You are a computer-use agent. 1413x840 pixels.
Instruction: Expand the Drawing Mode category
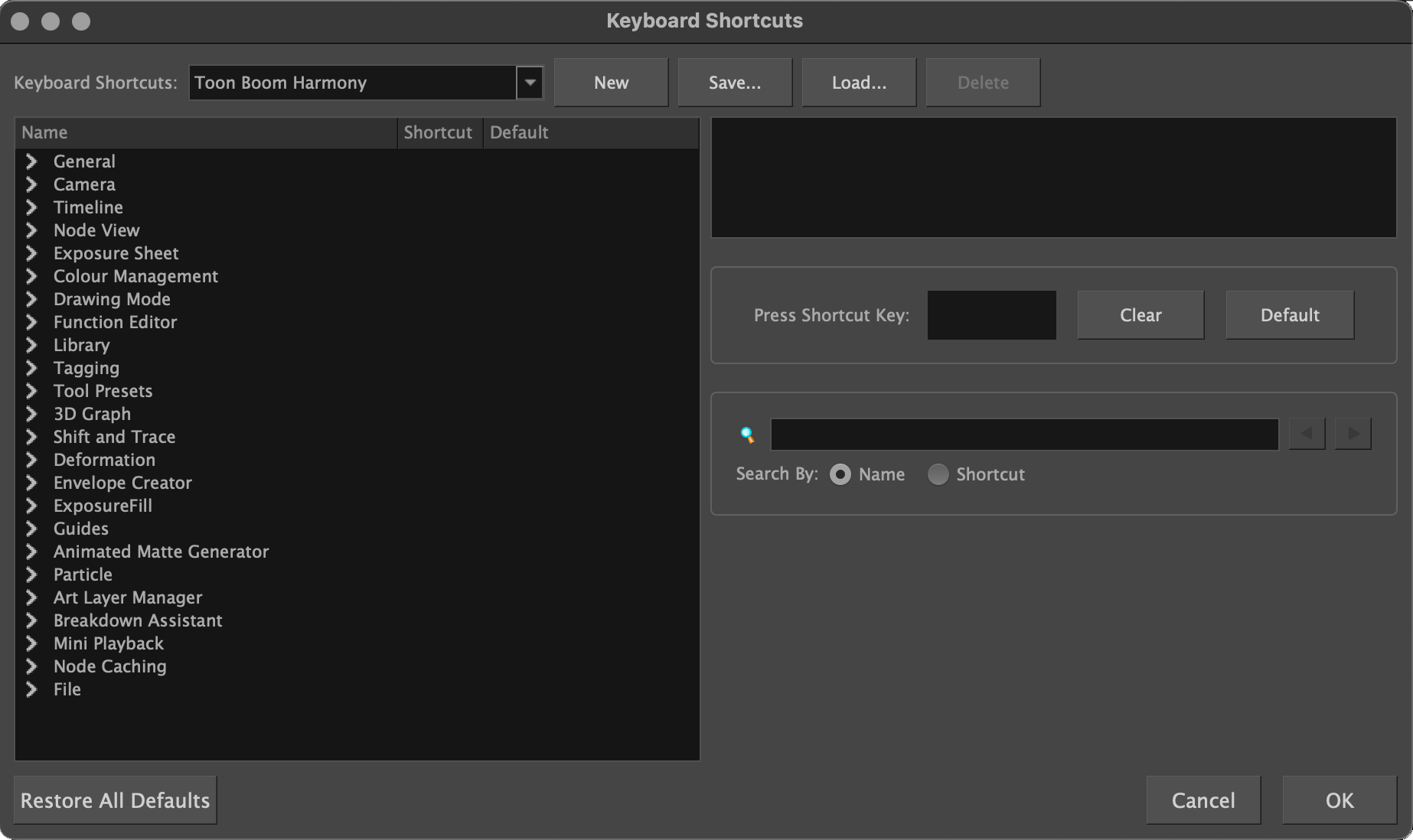[x=31, y=299]
